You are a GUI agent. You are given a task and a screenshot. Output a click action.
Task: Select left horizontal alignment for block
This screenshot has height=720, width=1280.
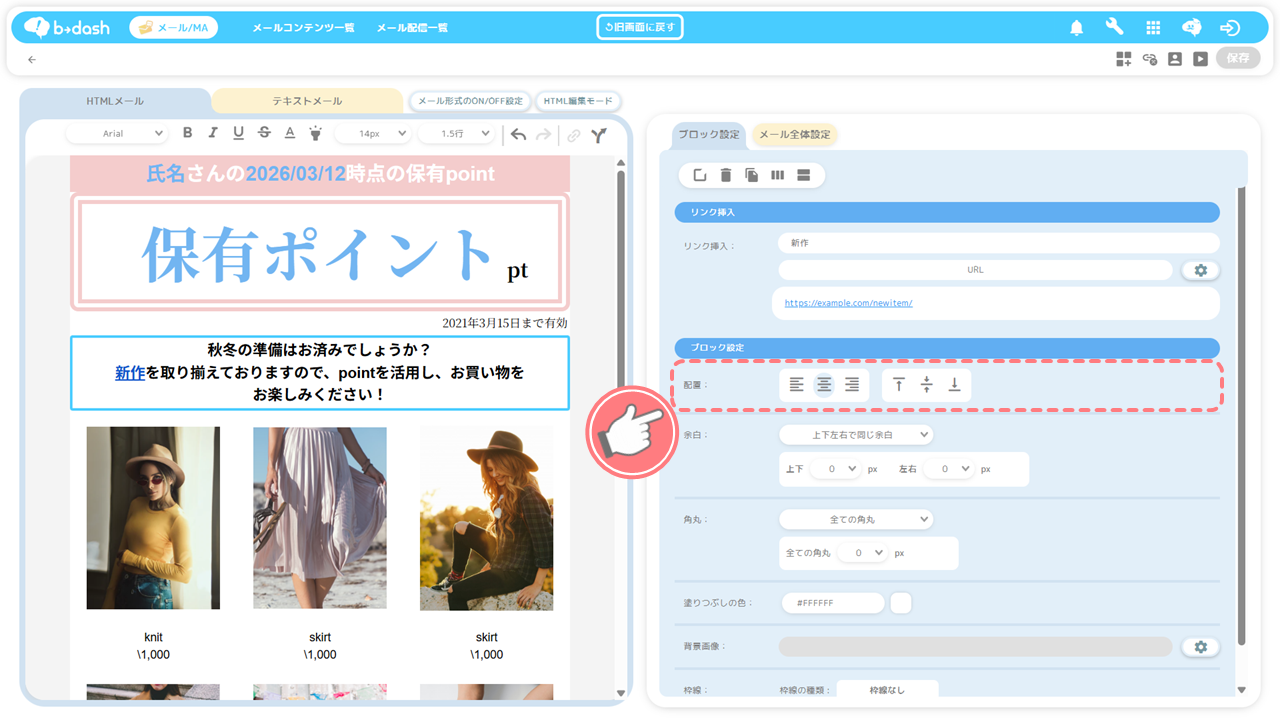[x=796, y=385]
